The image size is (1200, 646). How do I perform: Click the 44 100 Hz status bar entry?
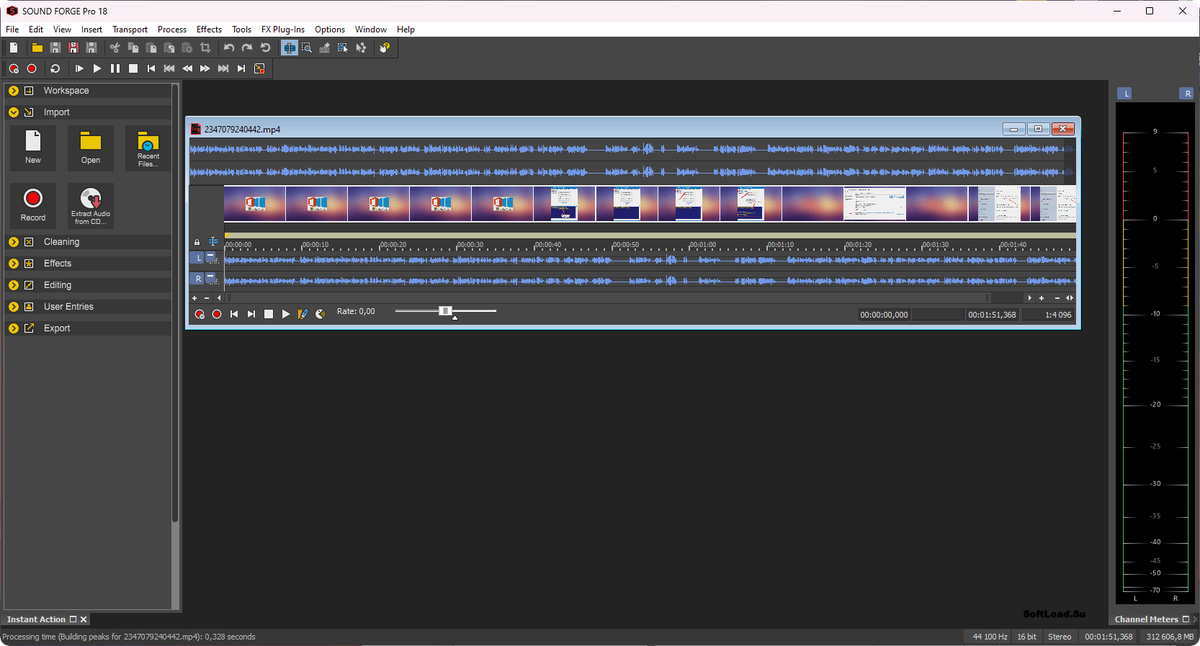989,637
